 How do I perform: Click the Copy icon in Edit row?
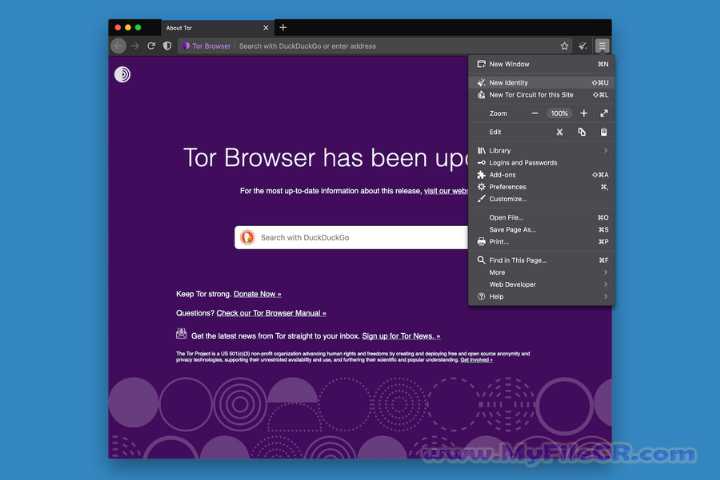point(582,132)
